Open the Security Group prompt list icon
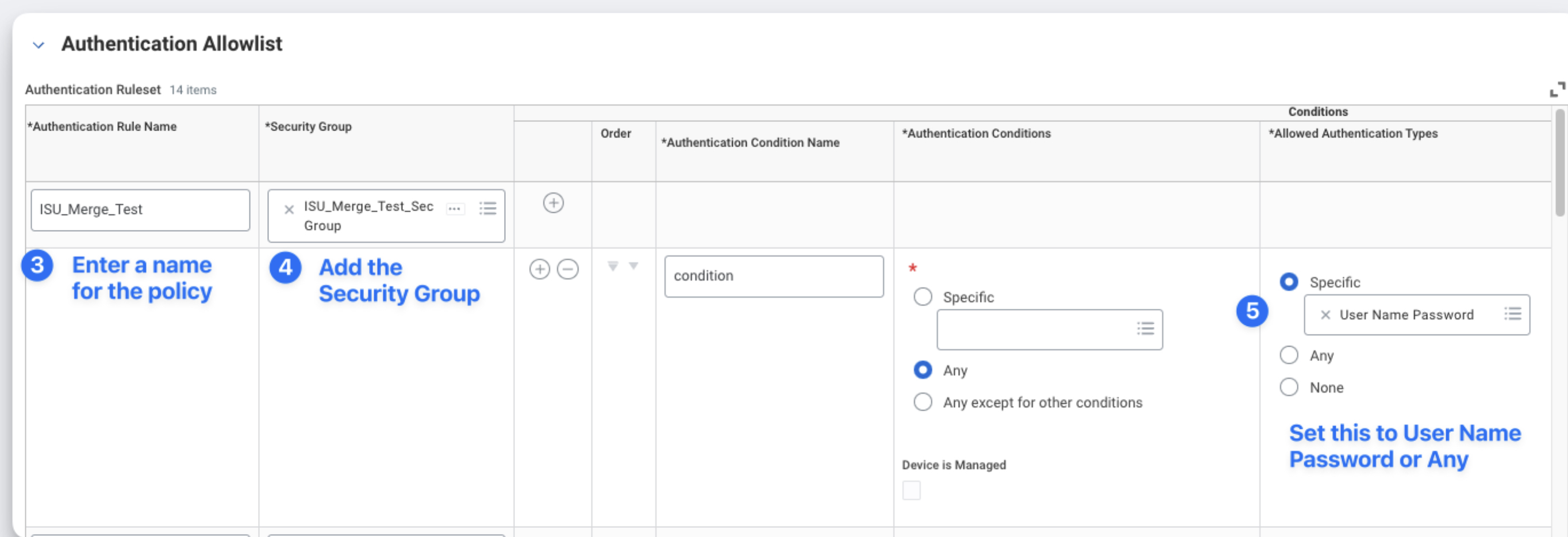Viewport: 1568px width, 537px height. [487, 209]
